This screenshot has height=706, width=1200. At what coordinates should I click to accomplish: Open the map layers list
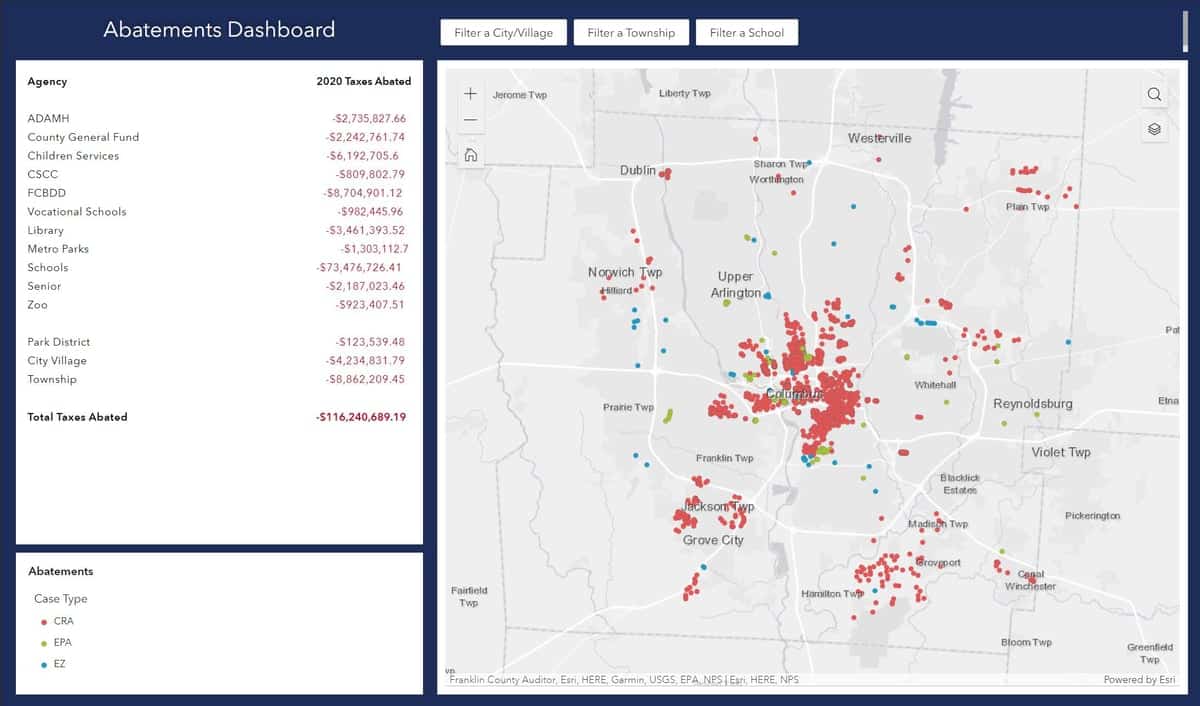point(1154,129)
